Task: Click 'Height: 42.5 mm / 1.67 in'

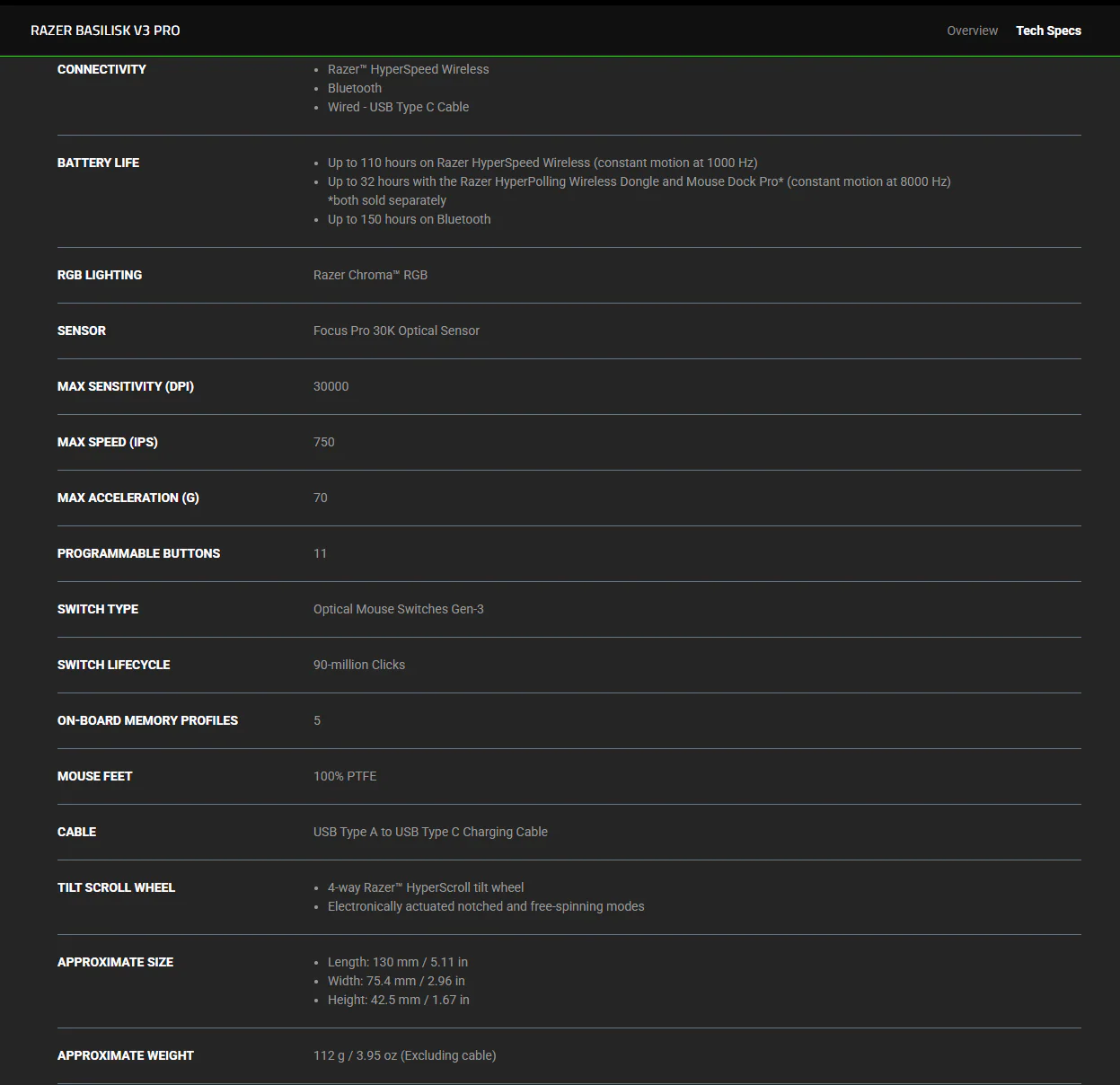Action: [399, 1000]
